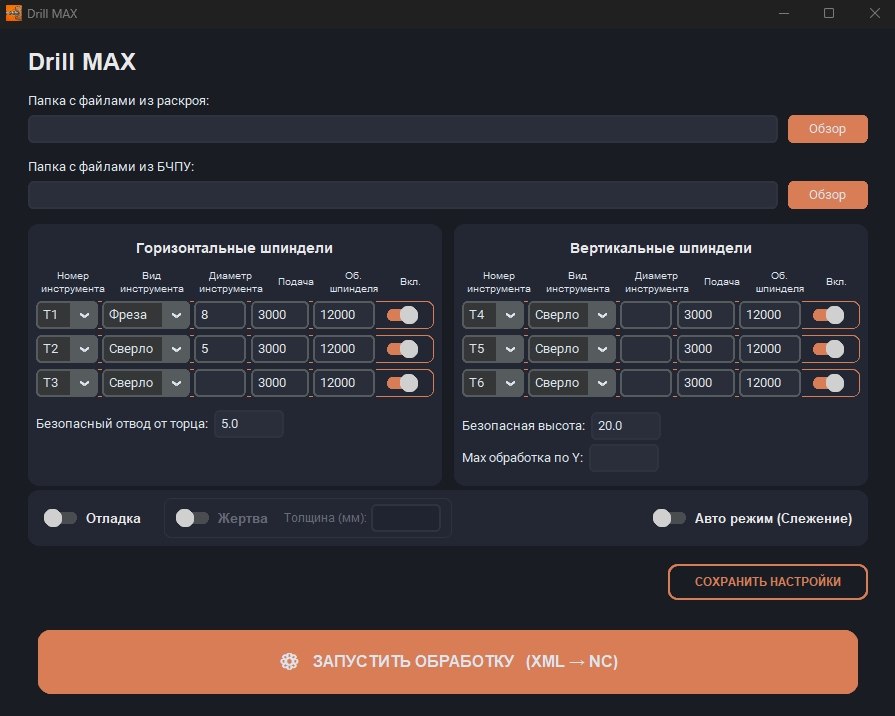Click the T6 feed field showing 3000
Image resolution: width=895 pixels, height=716 pixels.
click(x=705, y=383)
